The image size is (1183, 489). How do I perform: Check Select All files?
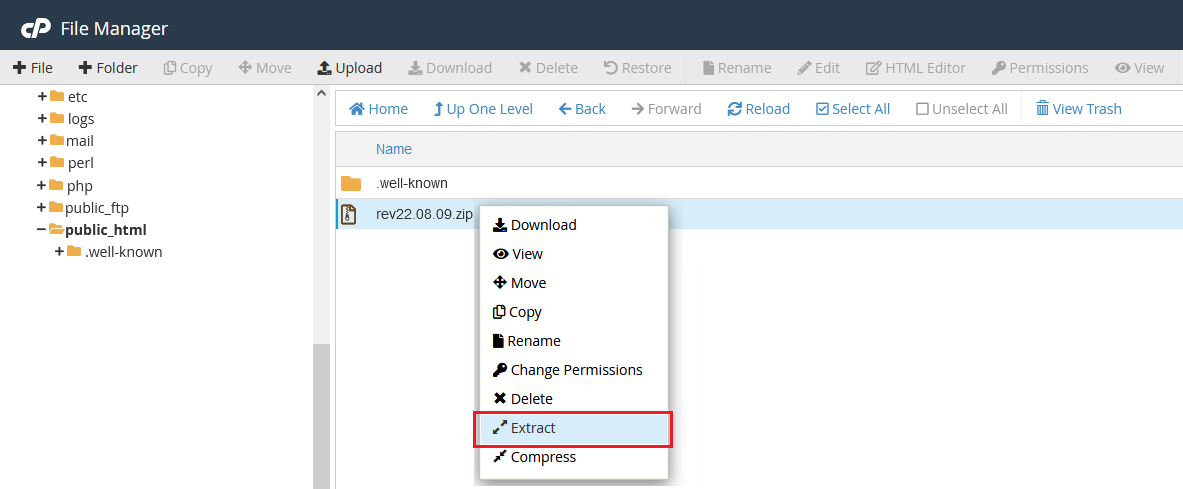(x=852, y=109)
